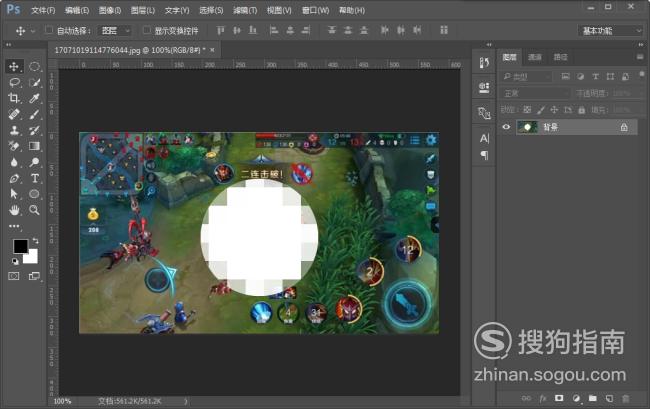Switch to the 路径 tab
650x409 pixels.
coord(560,57)
